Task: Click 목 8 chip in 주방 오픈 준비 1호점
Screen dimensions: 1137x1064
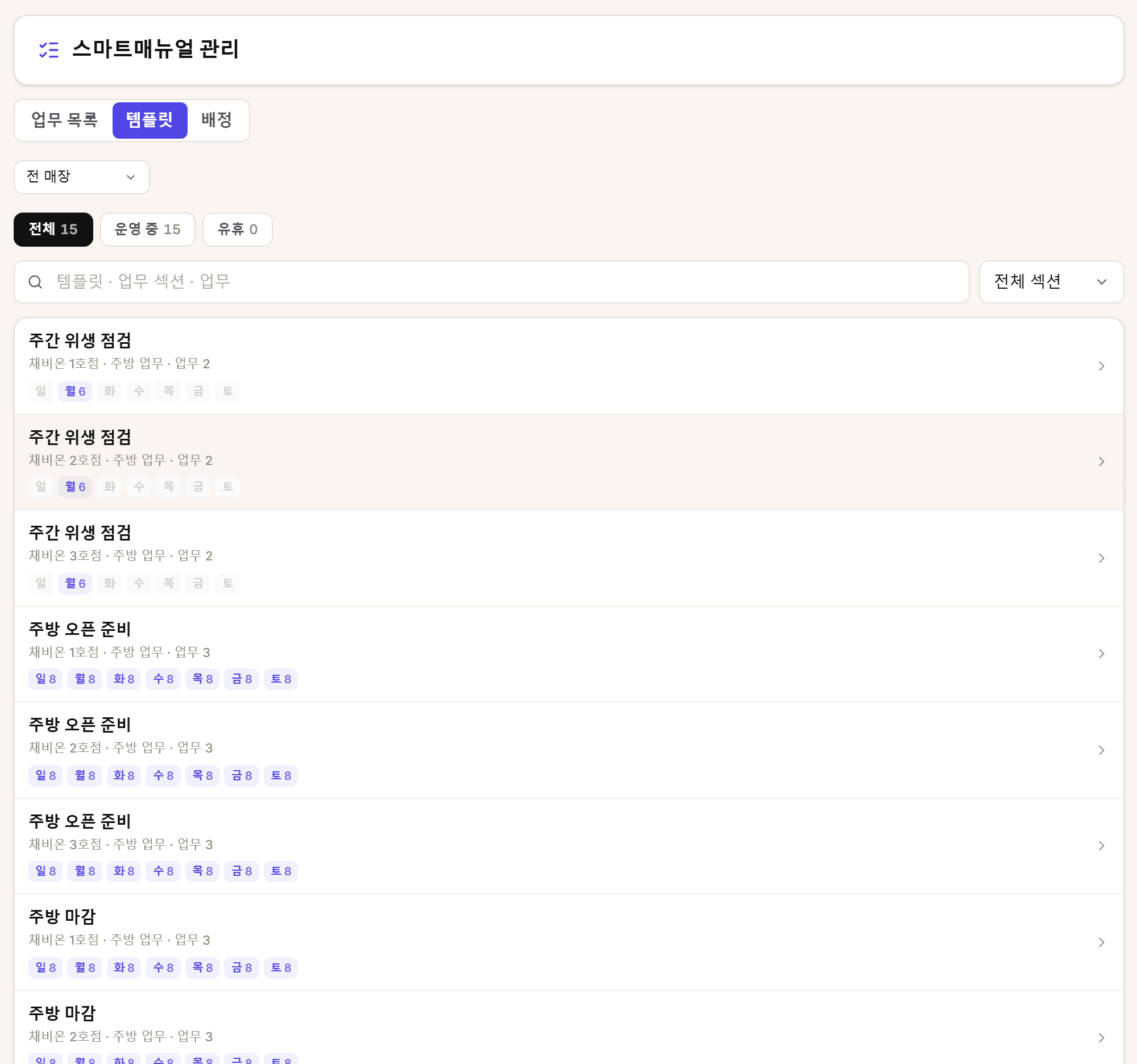Action: coord(202,679)
